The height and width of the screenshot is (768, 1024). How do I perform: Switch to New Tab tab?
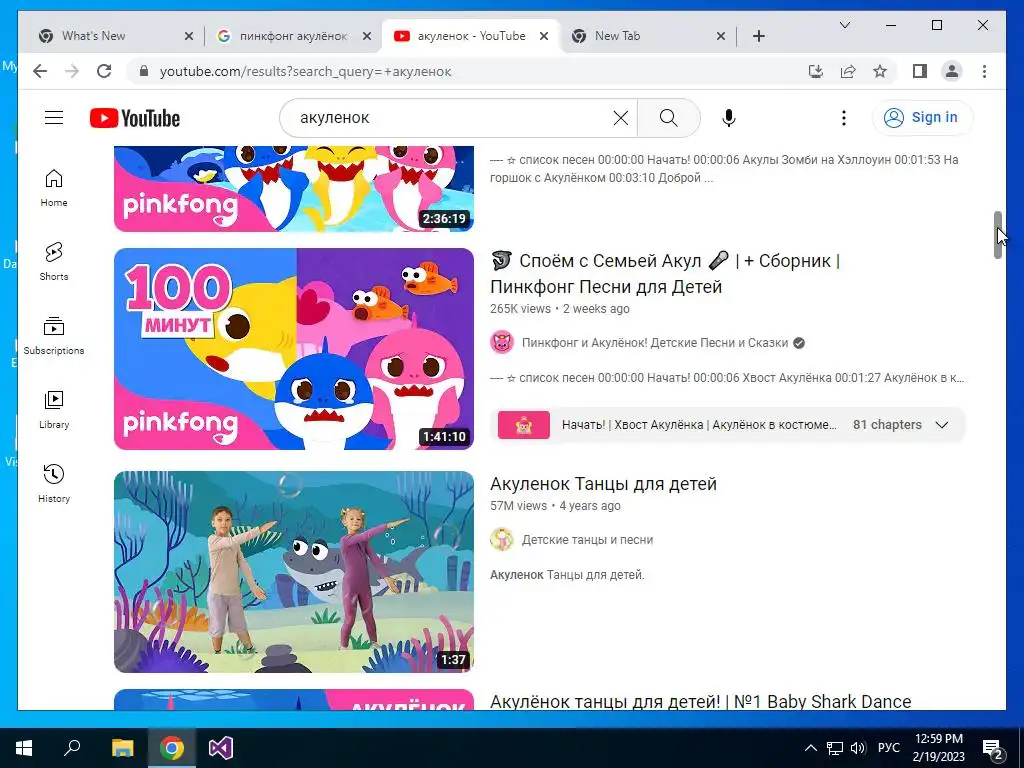[648, 36]
